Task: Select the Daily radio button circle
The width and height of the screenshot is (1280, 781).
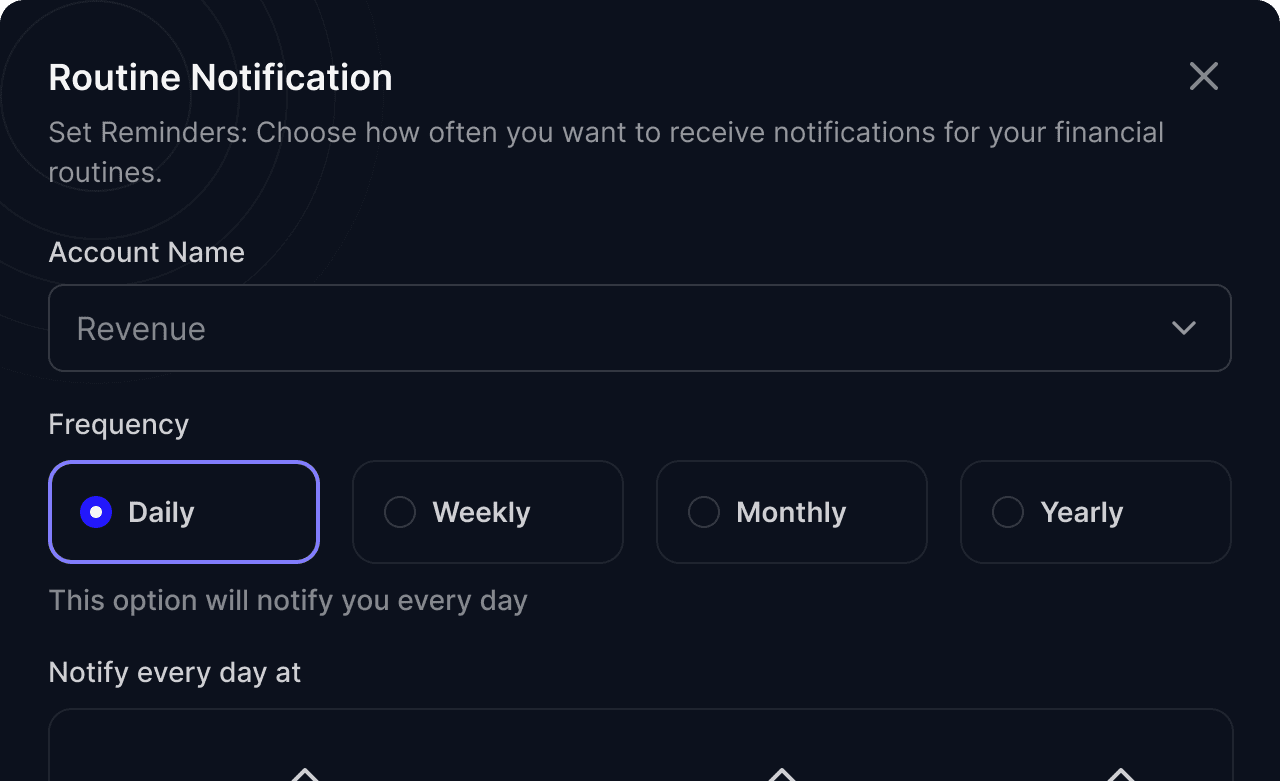Action: pos(96,512)
